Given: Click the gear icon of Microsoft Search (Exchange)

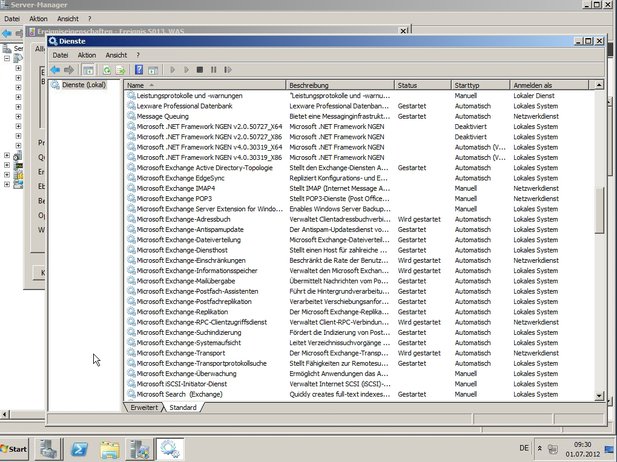Looking at the screenshot, I should tap(131, 394).
